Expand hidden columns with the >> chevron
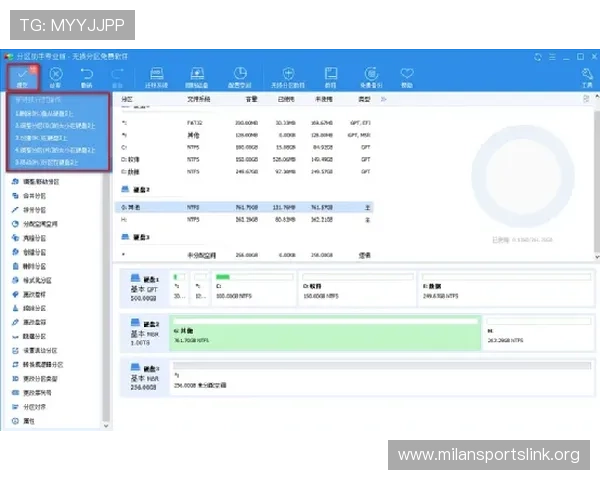The height and width of the screenshot is (480, 600). pyautogui.click(x=384, y=99)
